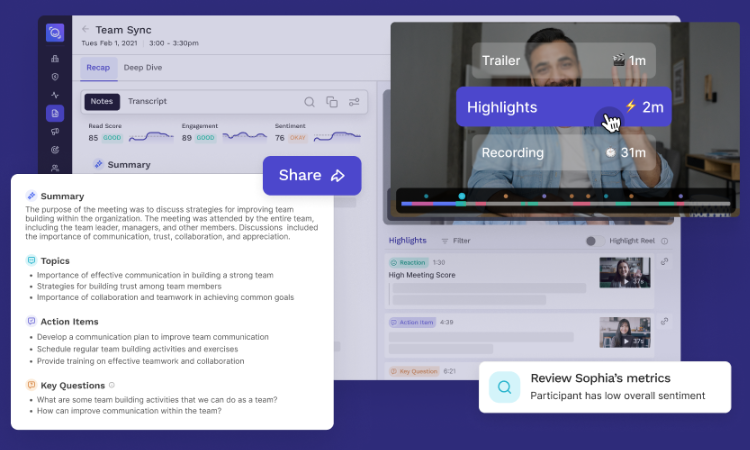Click the 'Tues Feb 1, 2021' meeting date
The height and width of the screenshot is (450, 750).
[x=109, y=43]
